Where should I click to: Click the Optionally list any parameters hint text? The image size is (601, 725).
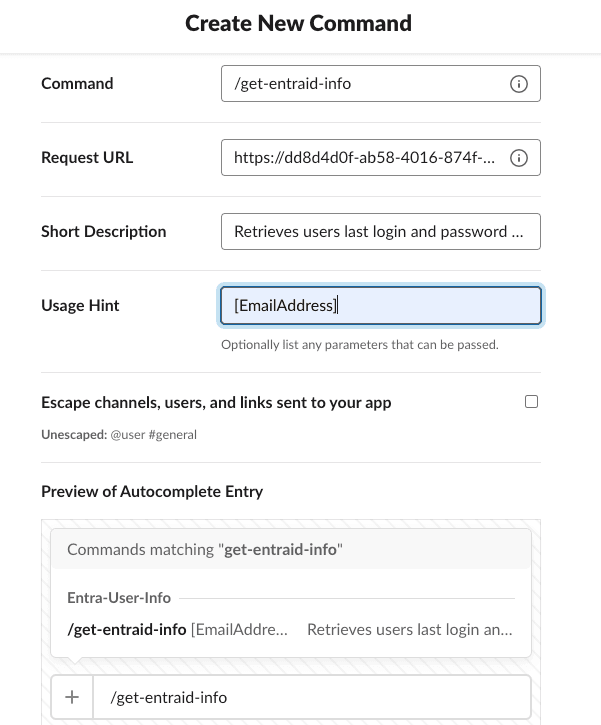click(x=360, y=345)
